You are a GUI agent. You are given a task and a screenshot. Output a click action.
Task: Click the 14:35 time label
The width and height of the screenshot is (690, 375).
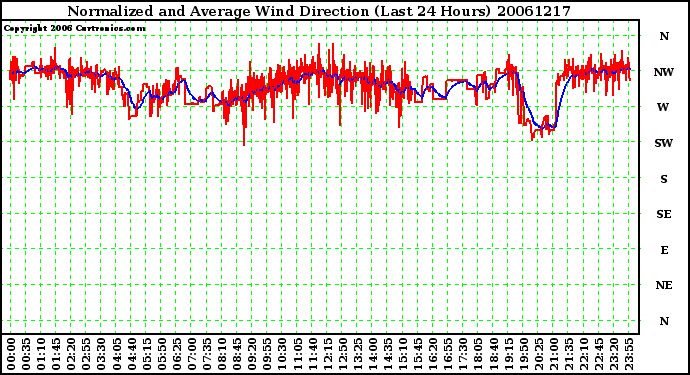click(x=388, y=354)
